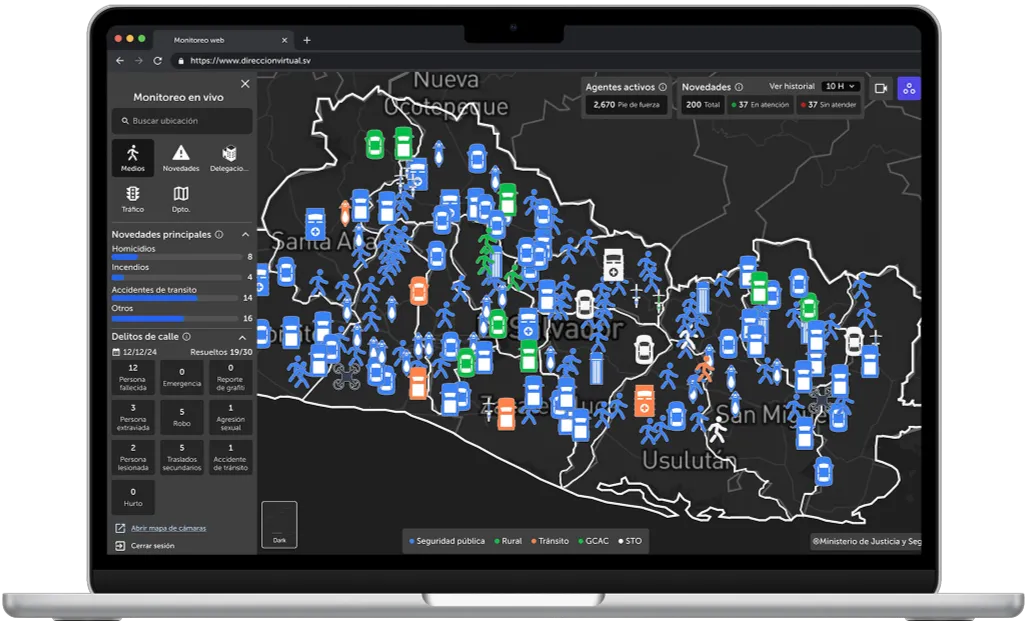Screen dimensions: 1027x621
Task: Click the Homicidios progress bar
Action: click(177, 257)
